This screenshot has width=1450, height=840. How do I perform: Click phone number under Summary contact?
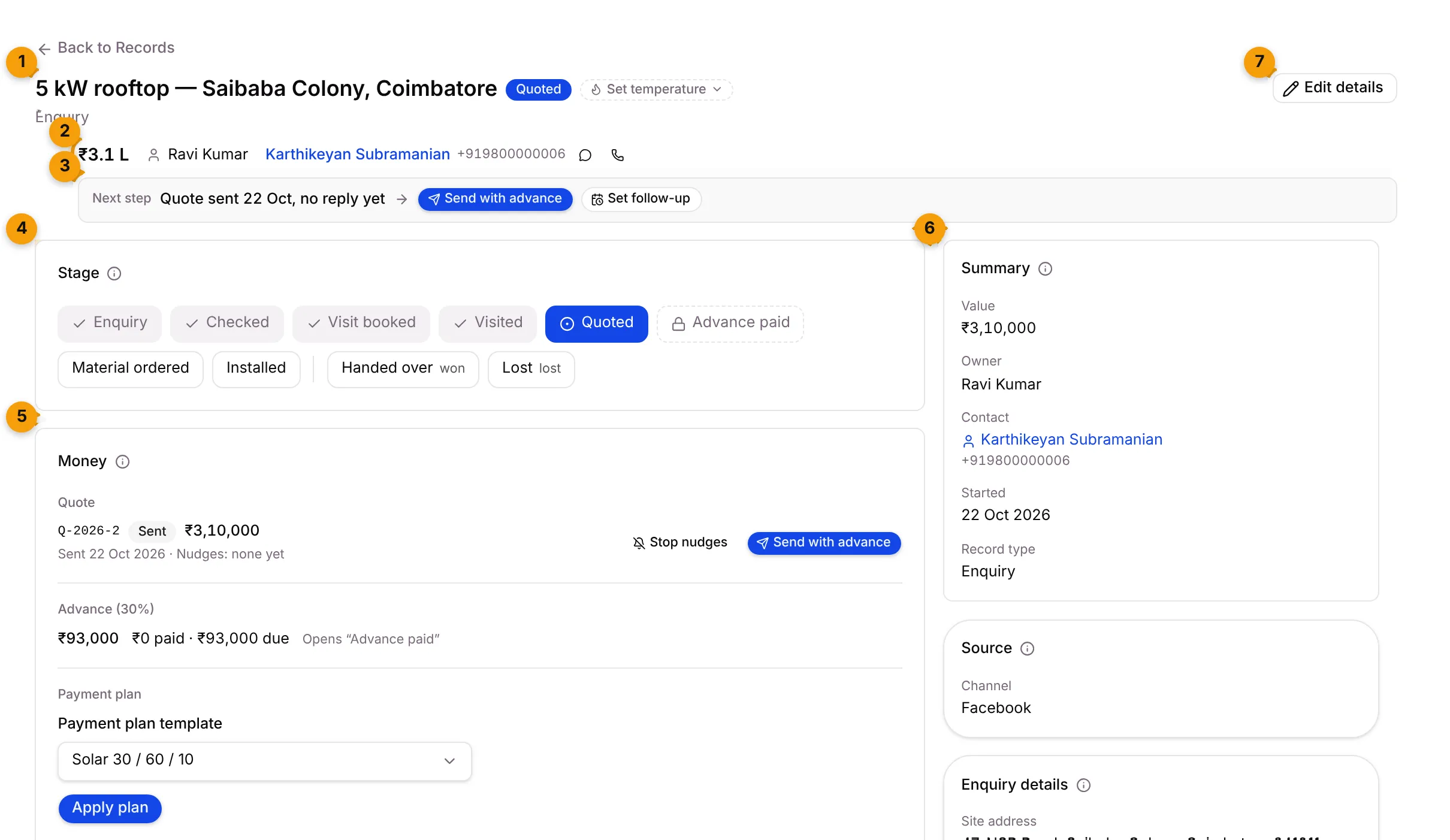1016,461
